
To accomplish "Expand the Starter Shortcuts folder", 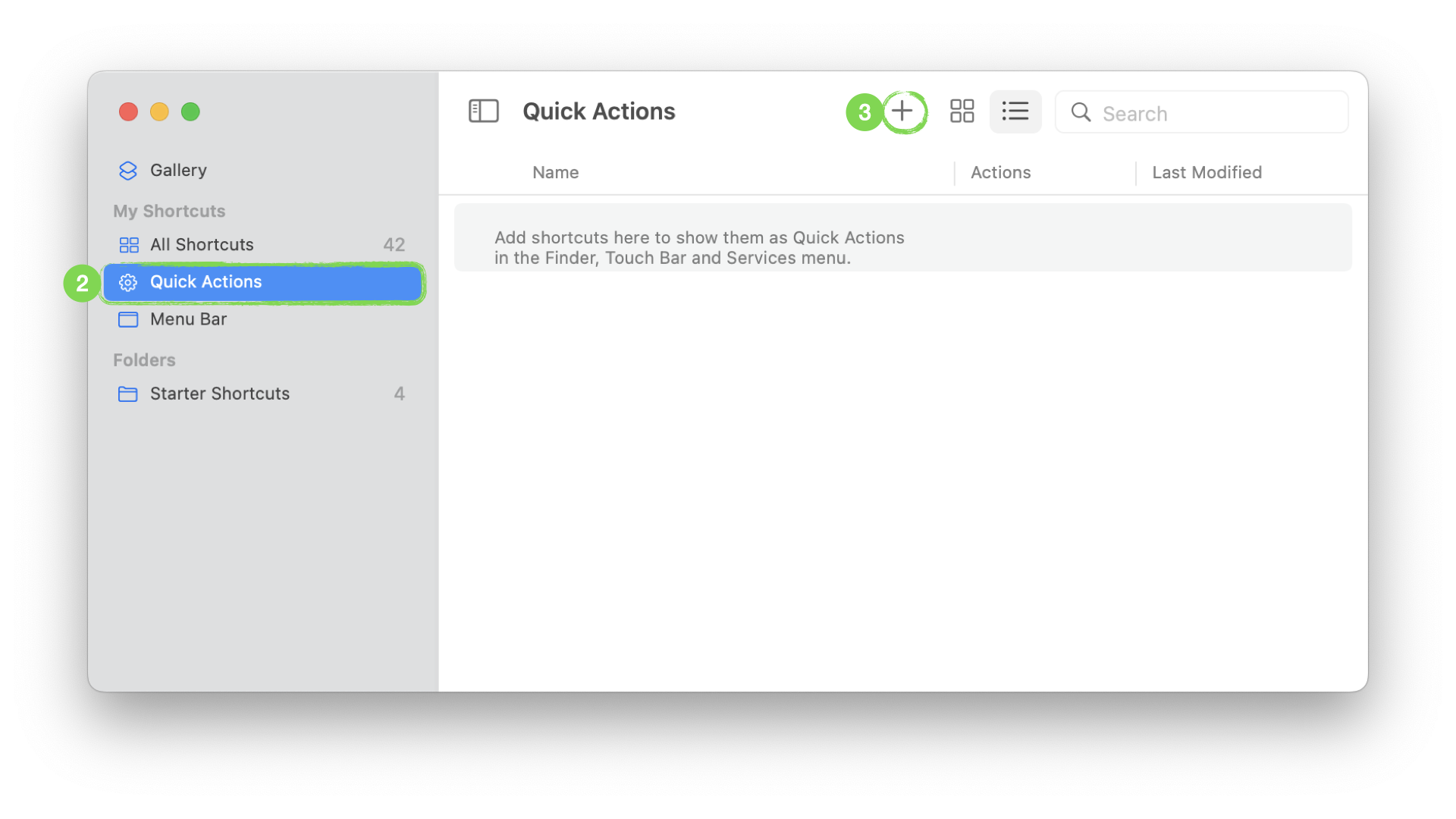I will pos(219,393).
